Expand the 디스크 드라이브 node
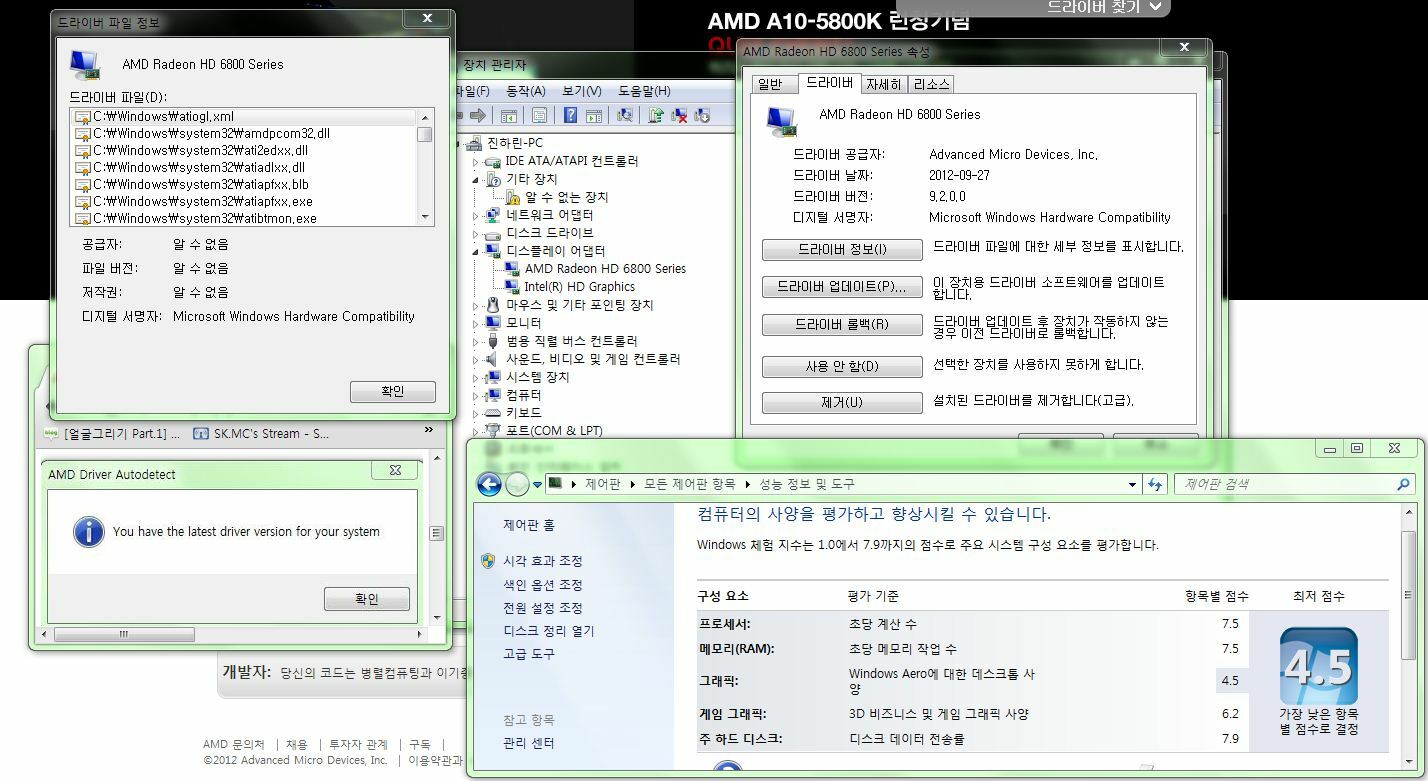Screen dimensions: 1428x781 point(476,233)
